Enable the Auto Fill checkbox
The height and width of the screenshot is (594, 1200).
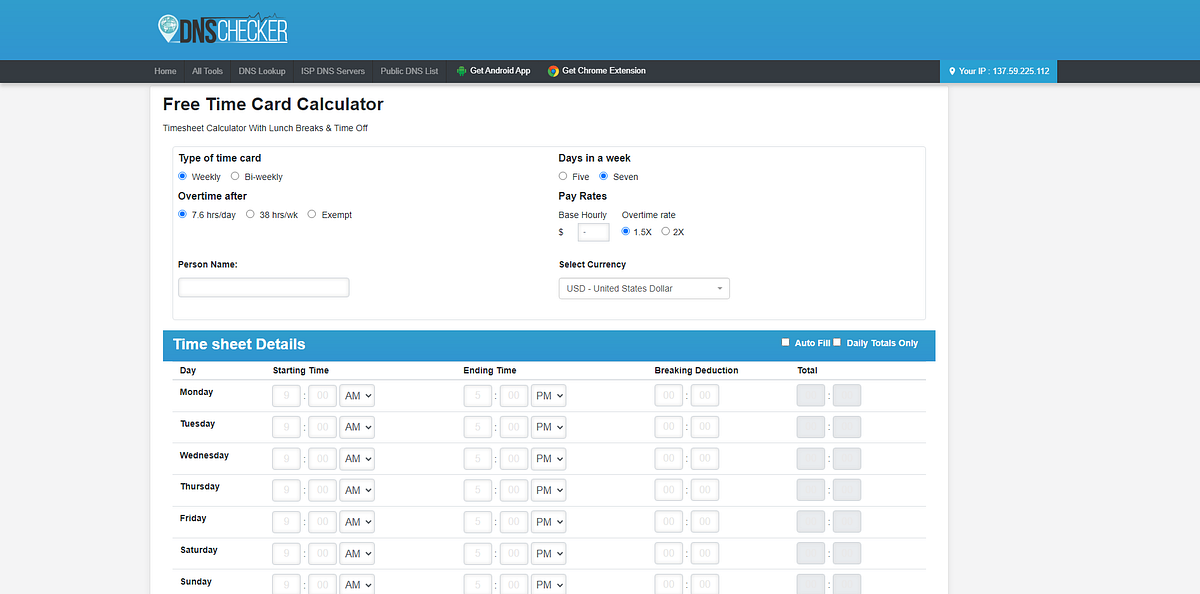pos(786,342)
